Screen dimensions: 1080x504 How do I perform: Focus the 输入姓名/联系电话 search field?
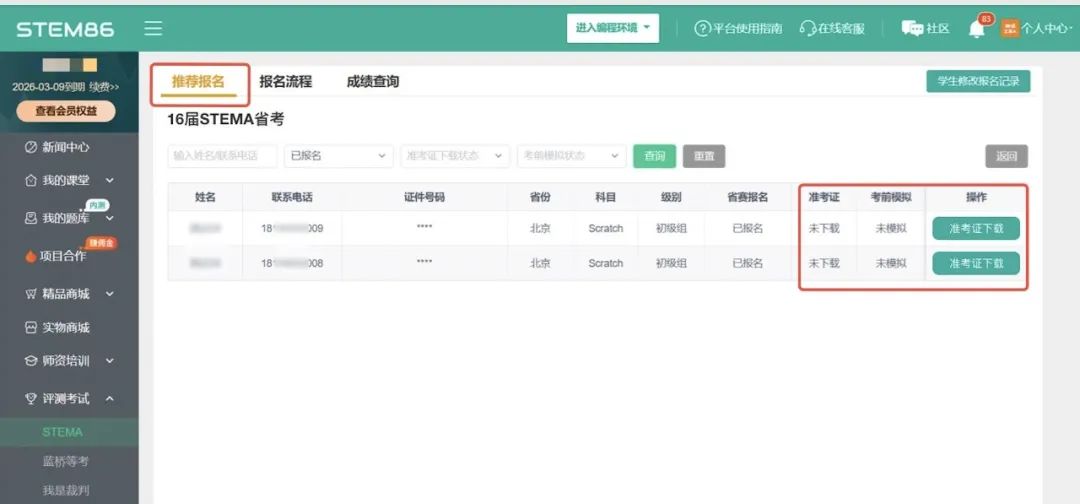click(x=222, y=156)
